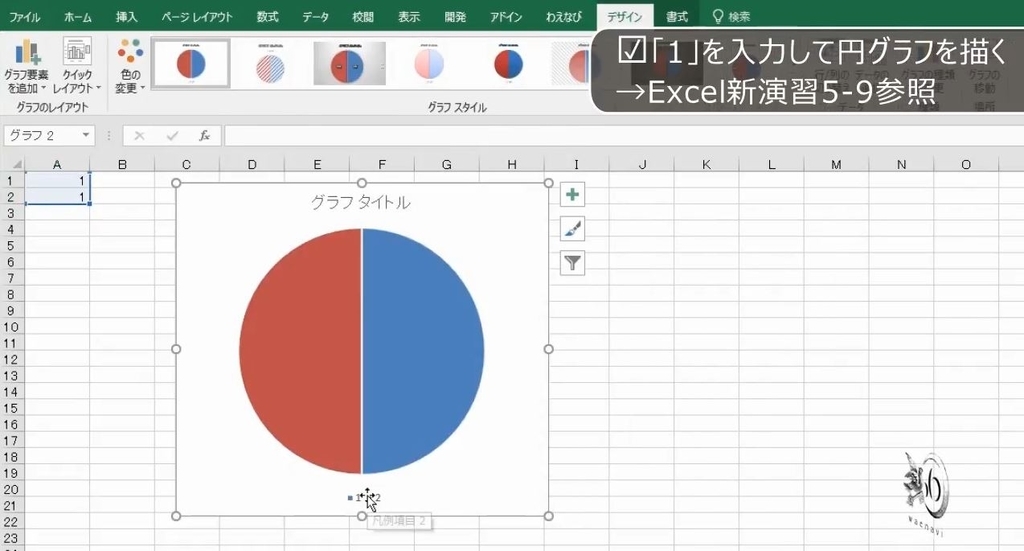Viewport: 1024px width, 551px height.
Task: Select the striped second chart style thumbnail
Action: pyautogui.click(x=270, y=63)
